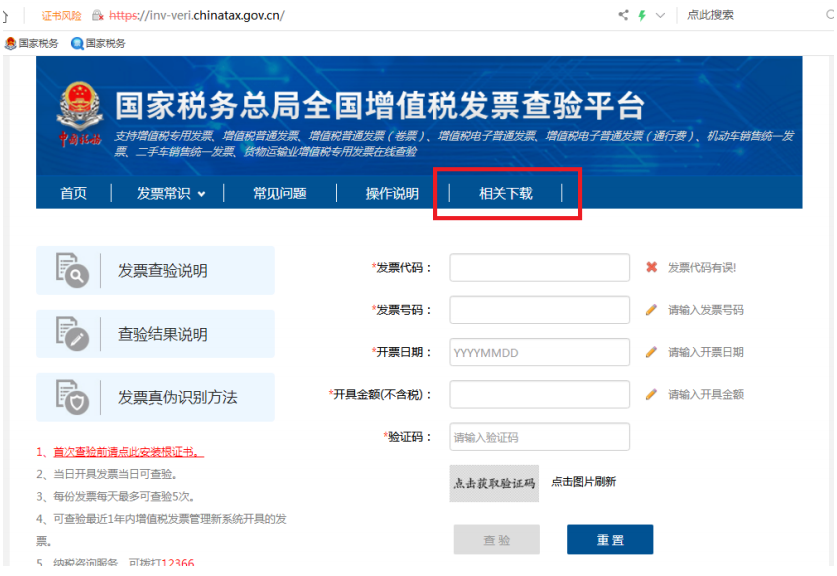Click the 发票代码有误! error message
This screenshot has height=576, width=837.
tap(702, 267)
